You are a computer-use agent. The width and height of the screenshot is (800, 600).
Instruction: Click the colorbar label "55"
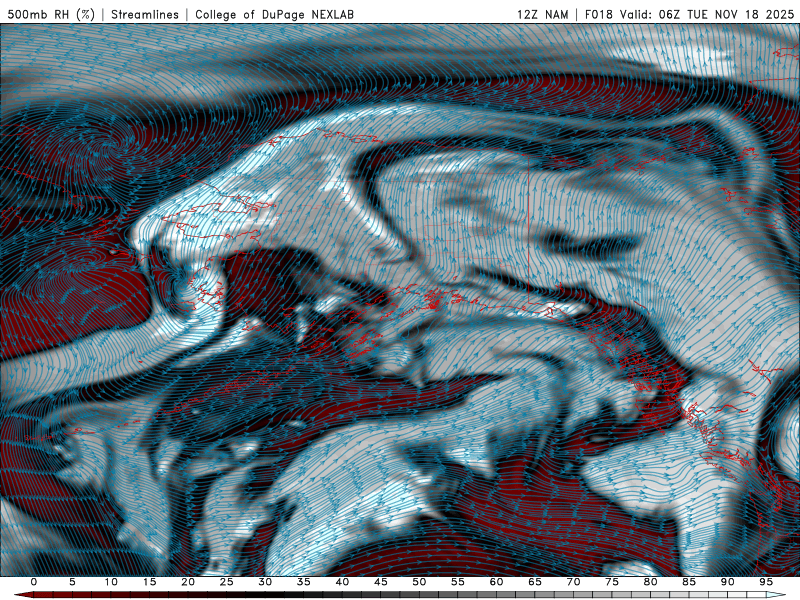(x=458, y=582)
